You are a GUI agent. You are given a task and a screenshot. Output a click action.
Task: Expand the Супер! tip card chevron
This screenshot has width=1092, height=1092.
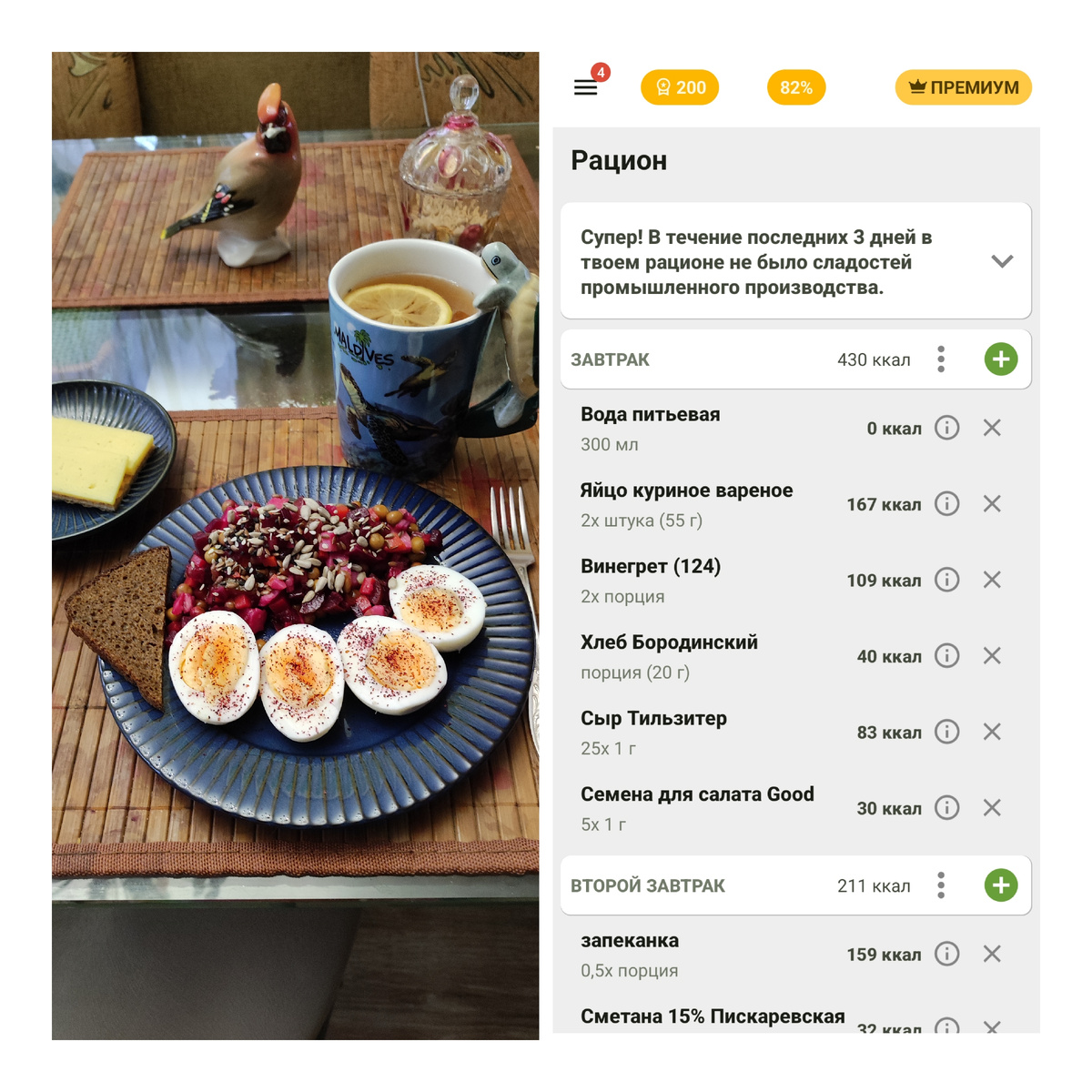point(1002,261)
